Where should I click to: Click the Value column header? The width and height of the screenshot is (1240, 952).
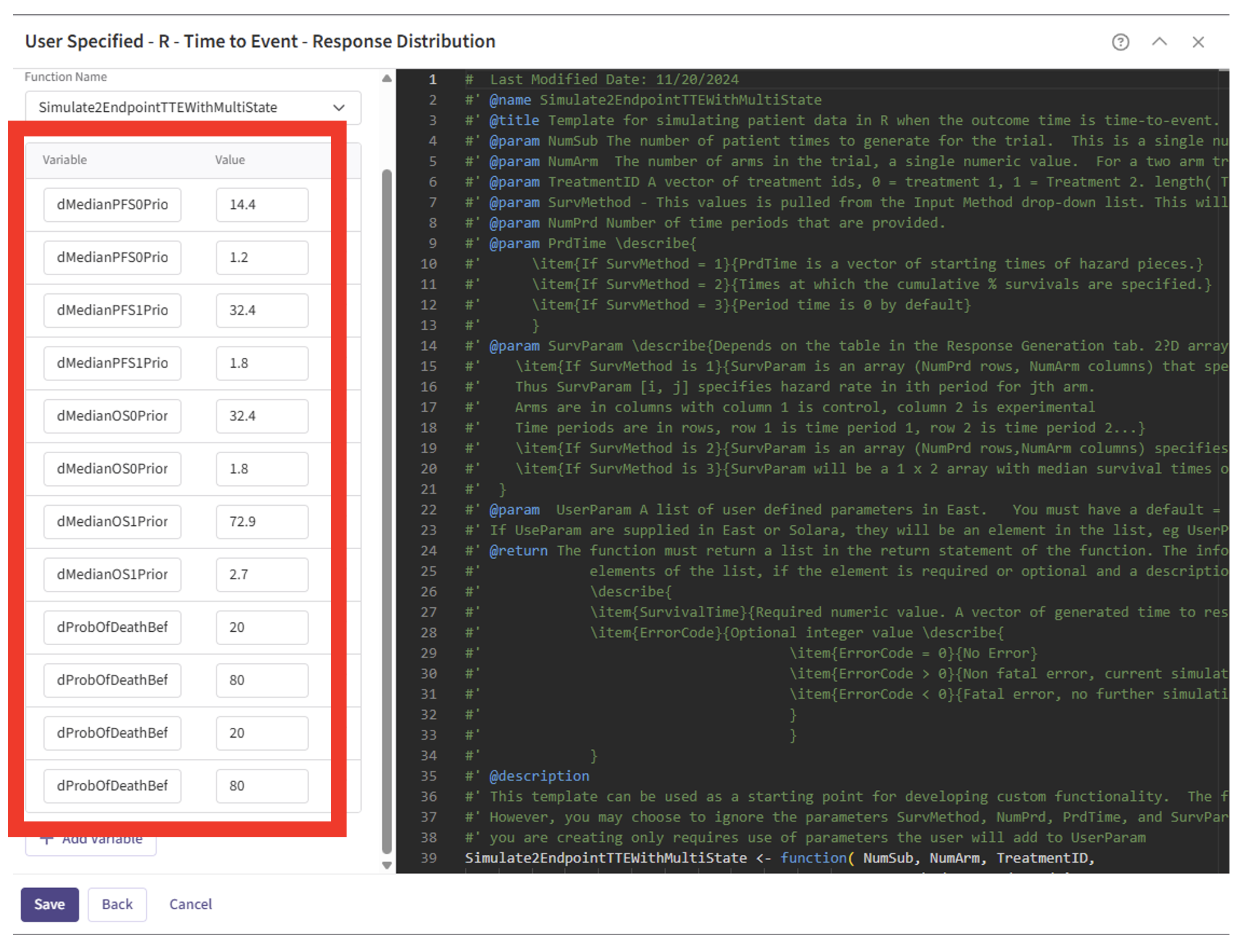[229, 160]
